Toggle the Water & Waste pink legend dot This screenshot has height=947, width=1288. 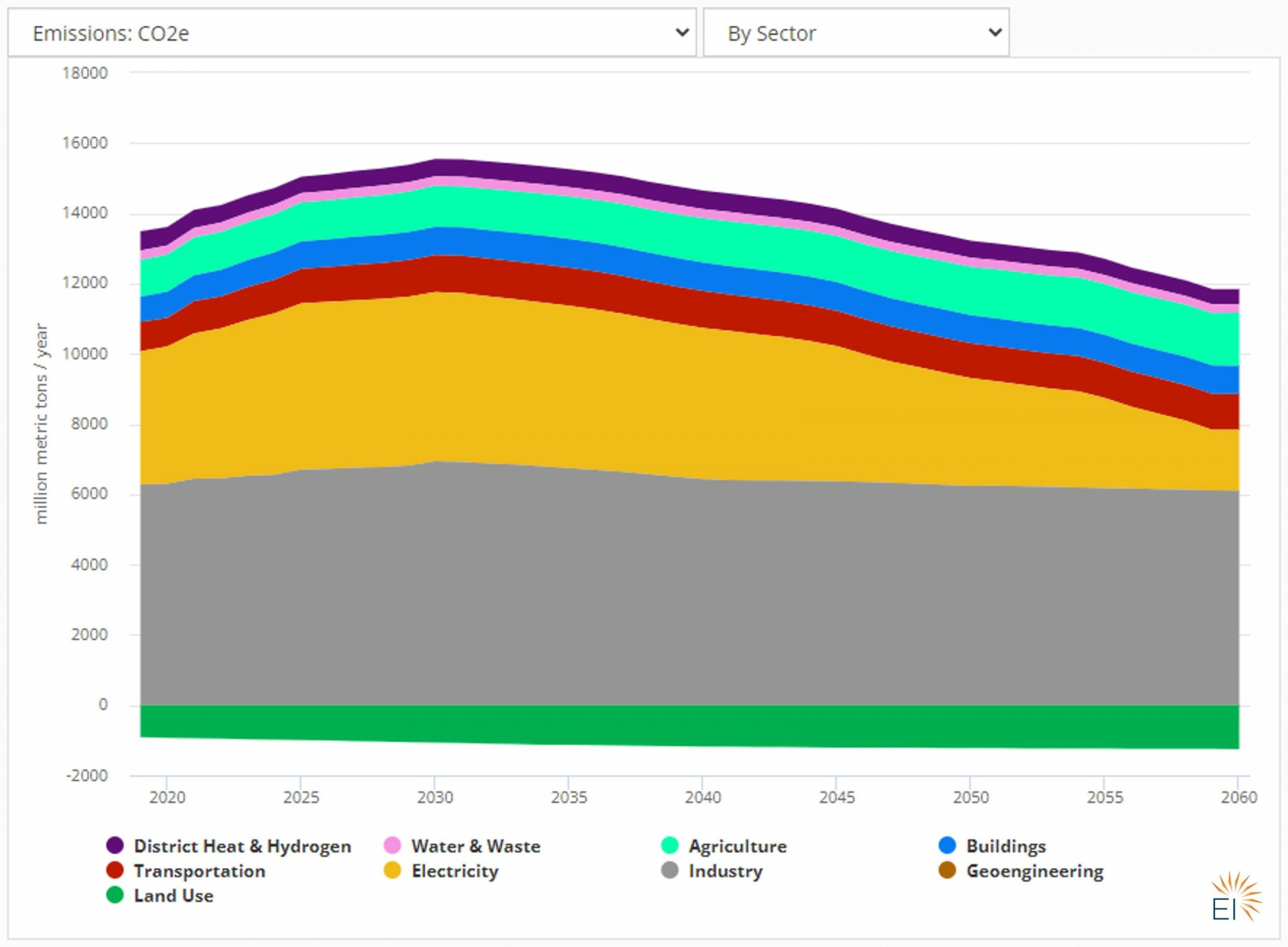(x=392, y=845)
